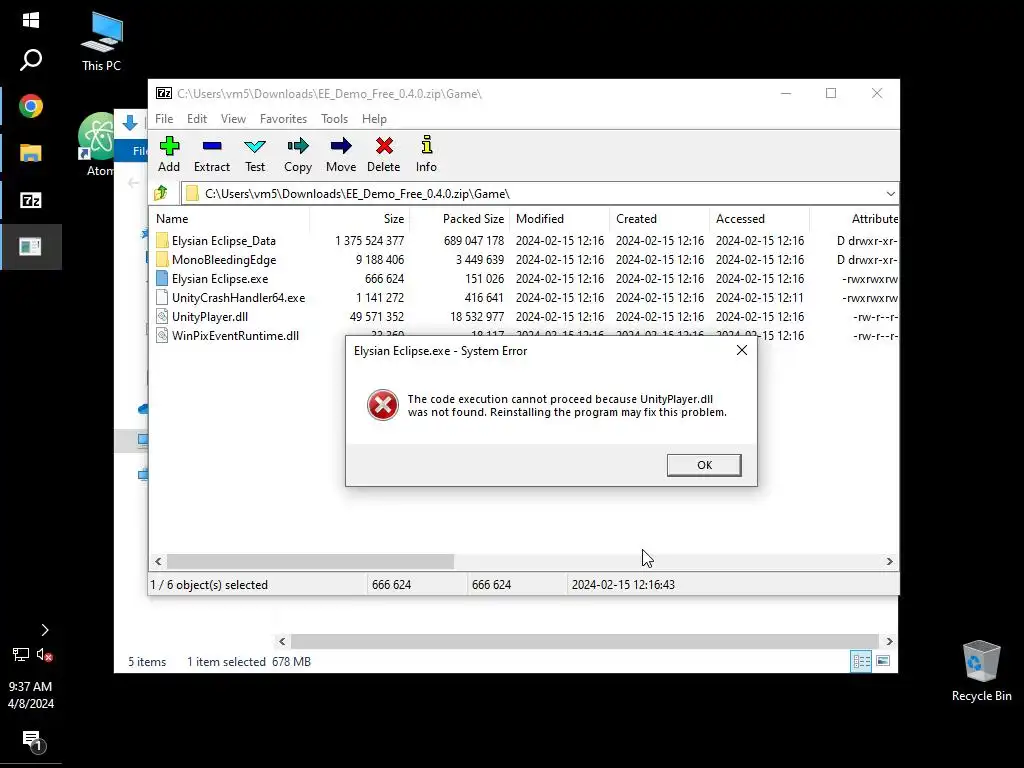Sort by Packed Size column header

[460, 219]
